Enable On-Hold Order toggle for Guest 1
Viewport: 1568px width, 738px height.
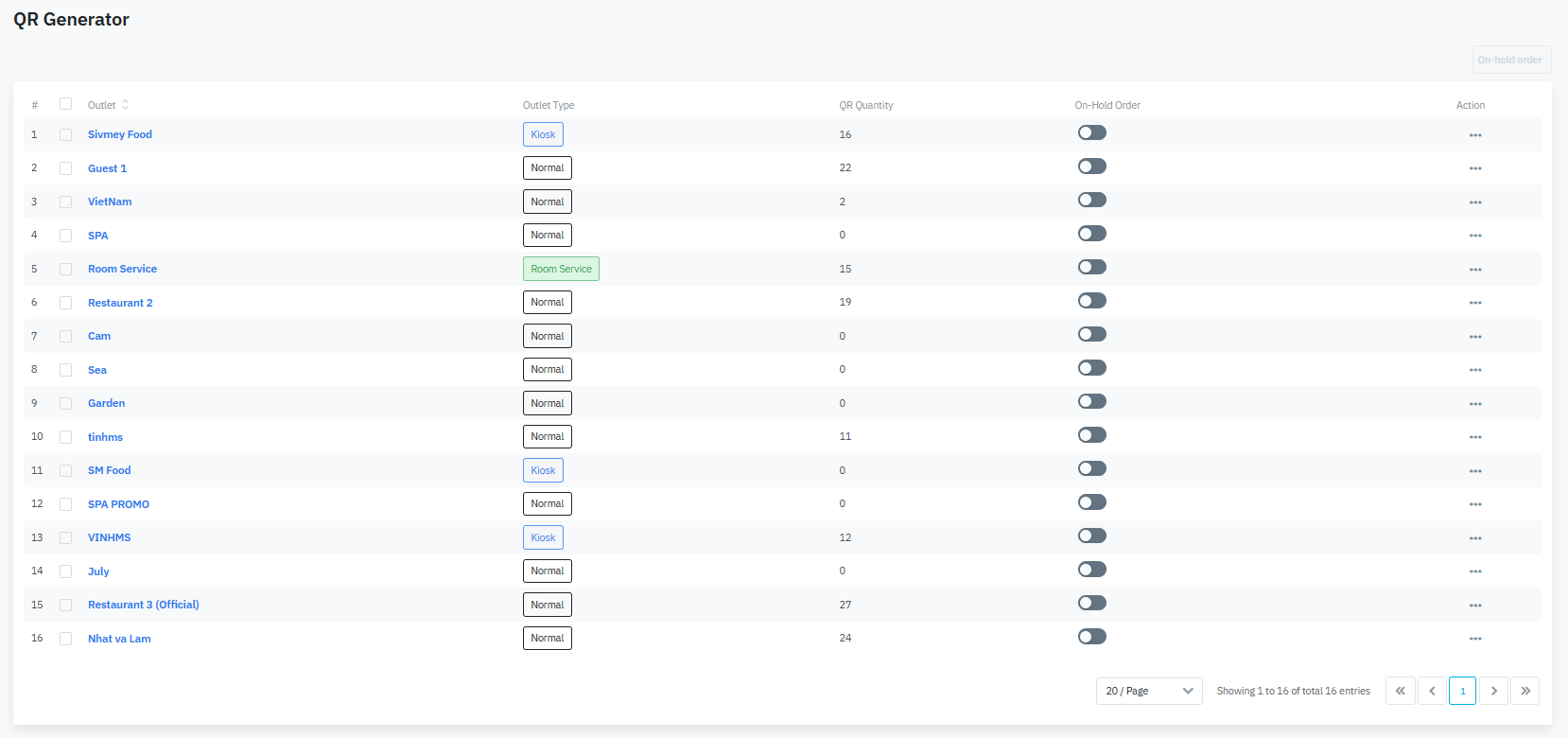[x=1091, y=167]
